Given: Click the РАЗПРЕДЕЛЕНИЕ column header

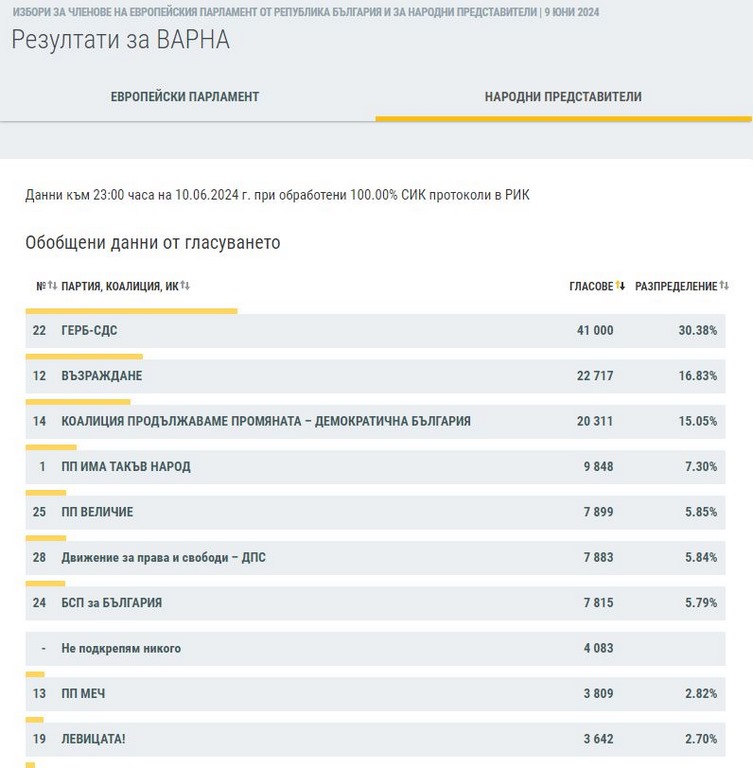Looking at the screenshot, I should pyautogui.click(x=676, y=286).
